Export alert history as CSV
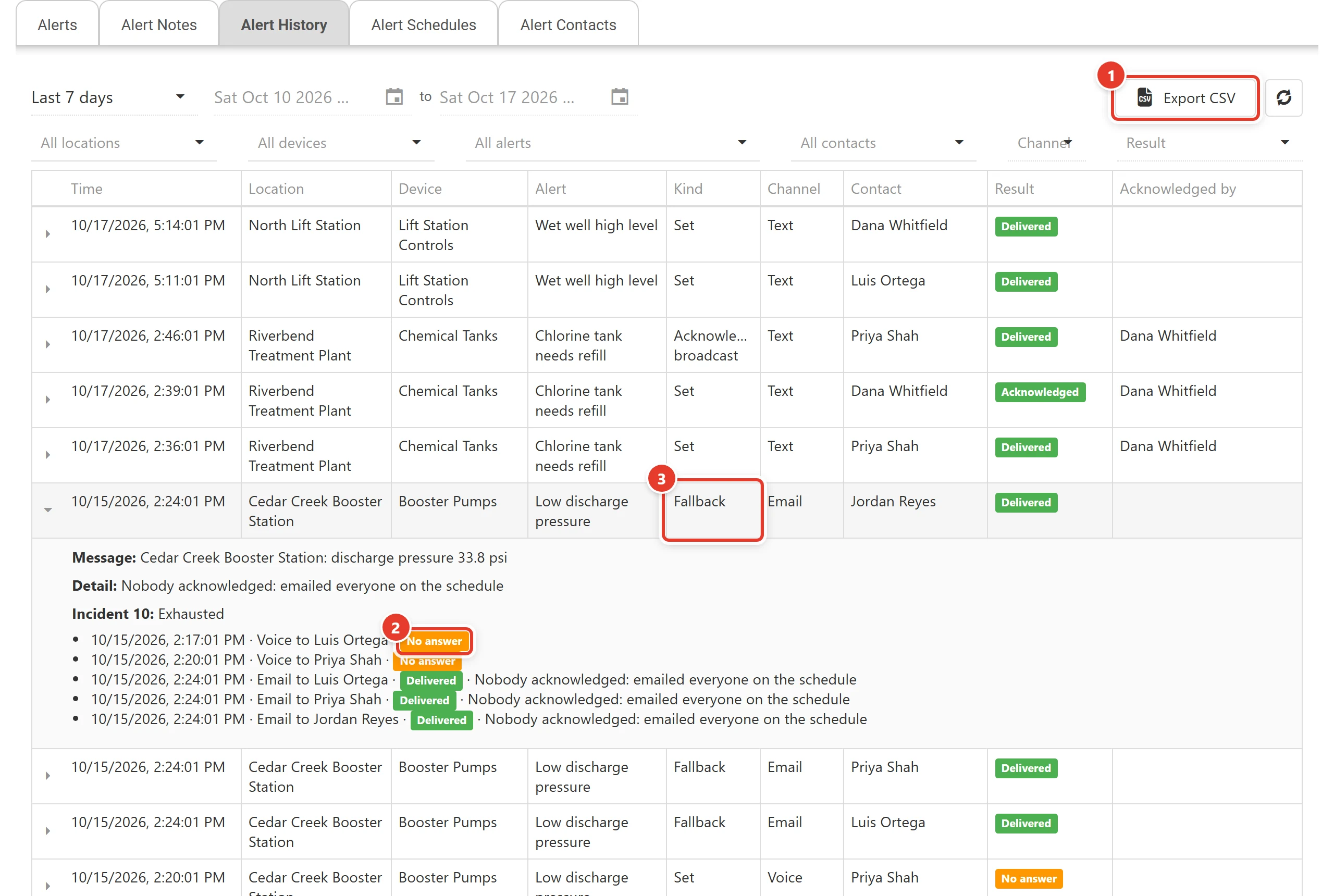1334x896 pixels. pyautogui.click(x=1185, y=98)
